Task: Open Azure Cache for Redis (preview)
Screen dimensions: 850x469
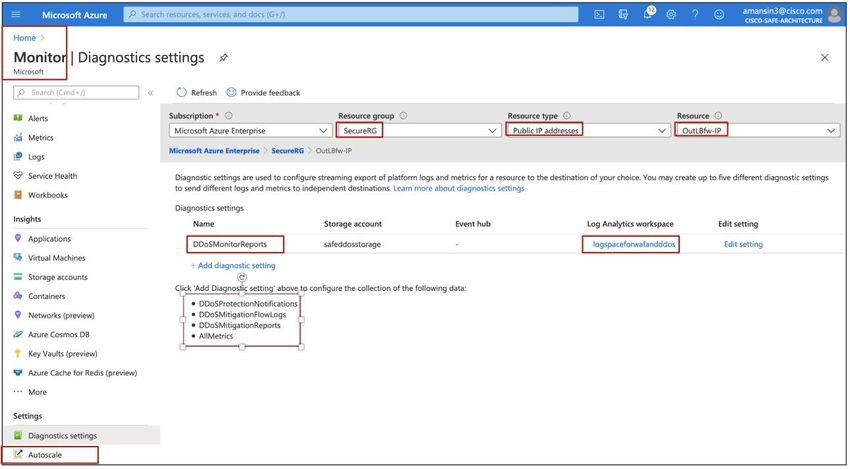Action: (x=82, y=372)
